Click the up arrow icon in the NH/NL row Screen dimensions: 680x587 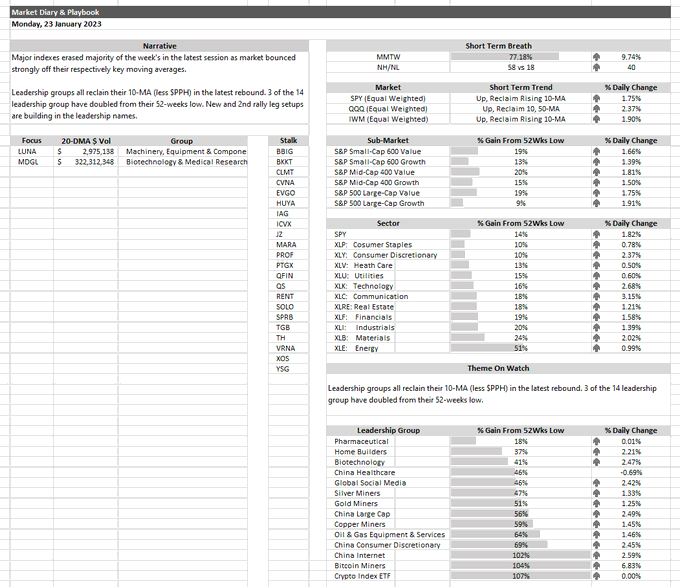point(596,67)
